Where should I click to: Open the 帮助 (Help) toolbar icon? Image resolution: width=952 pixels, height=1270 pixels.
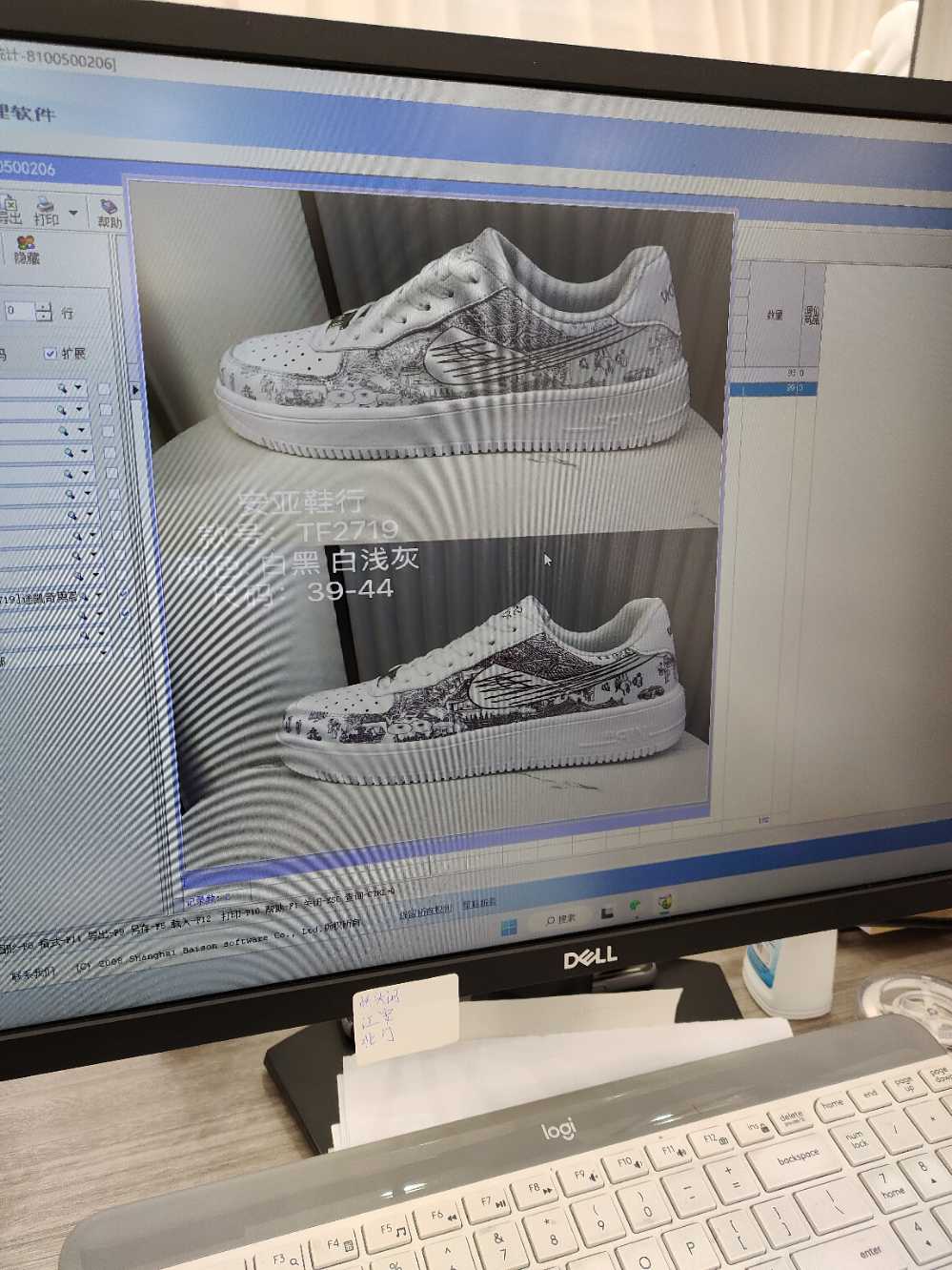pyautogui.click(x=110, y=212)
